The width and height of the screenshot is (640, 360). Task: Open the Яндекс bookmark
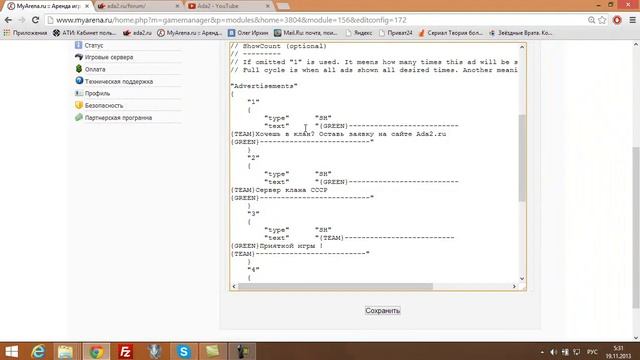pos(358,33)
